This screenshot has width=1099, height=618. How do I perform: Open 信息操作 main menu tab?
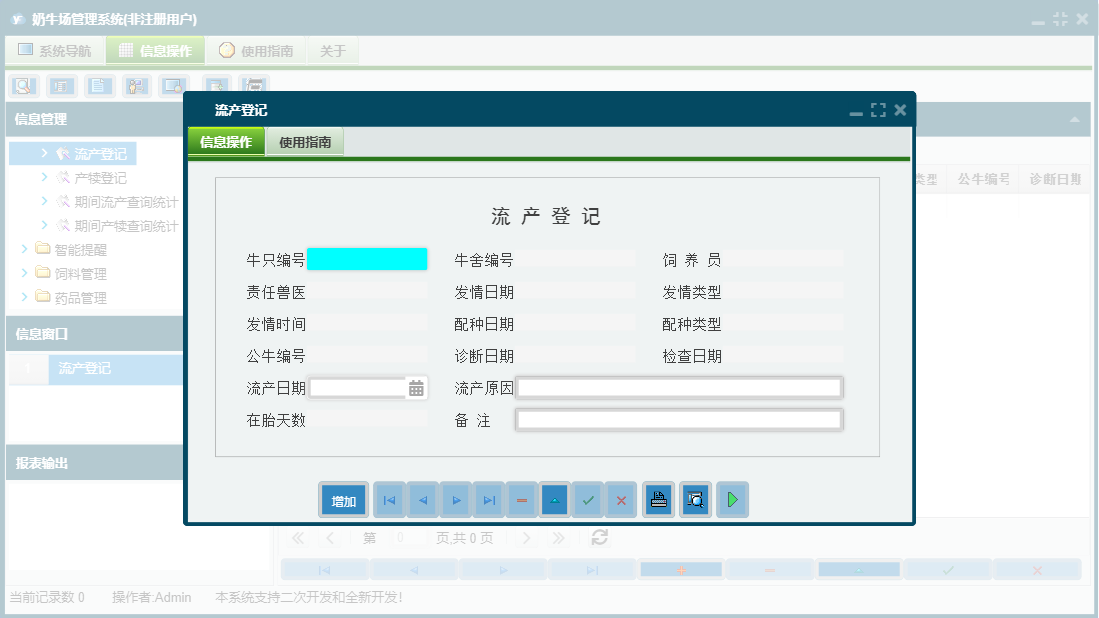[x=156, y=50]
